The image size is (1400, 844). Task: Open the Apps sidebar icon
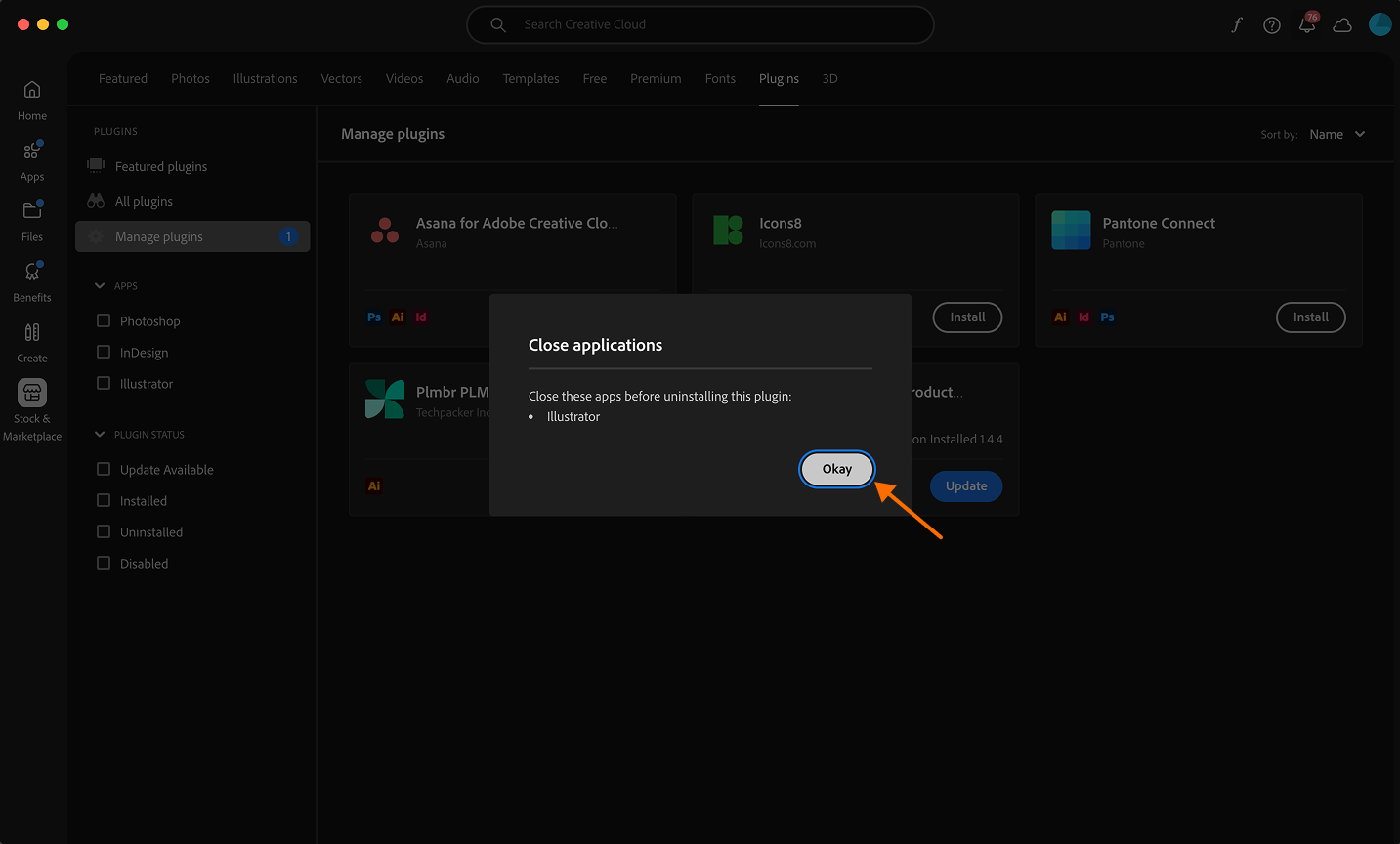click(x=32, y=151)
